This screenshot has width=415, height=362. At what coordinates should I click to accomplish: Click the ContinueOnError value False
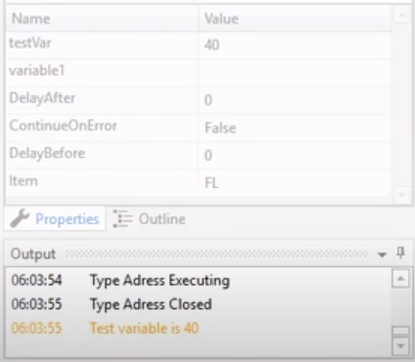click(x=220, y=128)
